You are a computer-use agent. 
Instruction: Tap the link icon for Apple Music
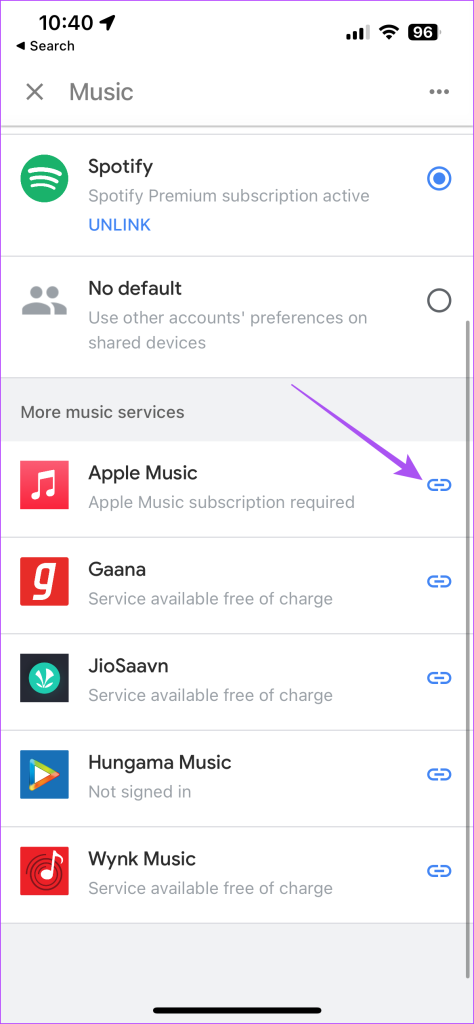439,485
